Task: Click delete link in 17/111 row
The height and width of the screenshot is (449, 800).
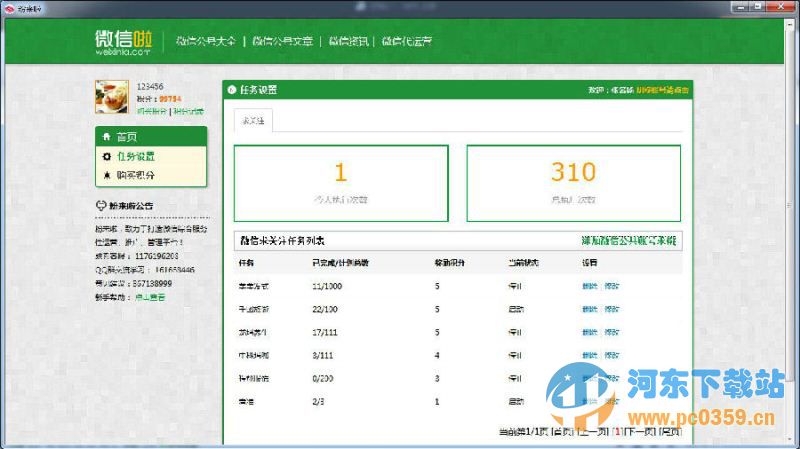Action: [589, 332]
